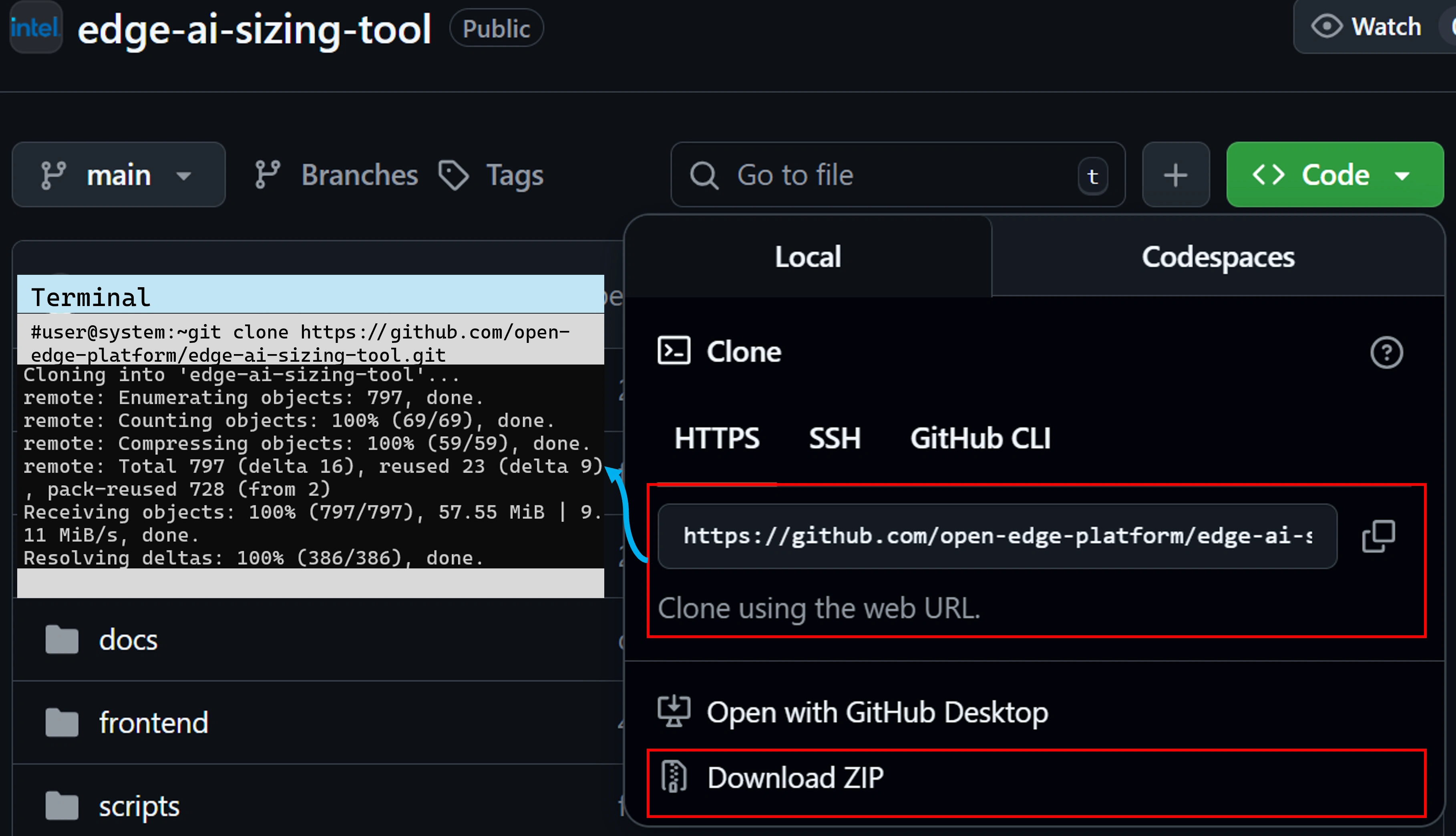
Task: Click Download ZIP
Action: click(795, 778)
